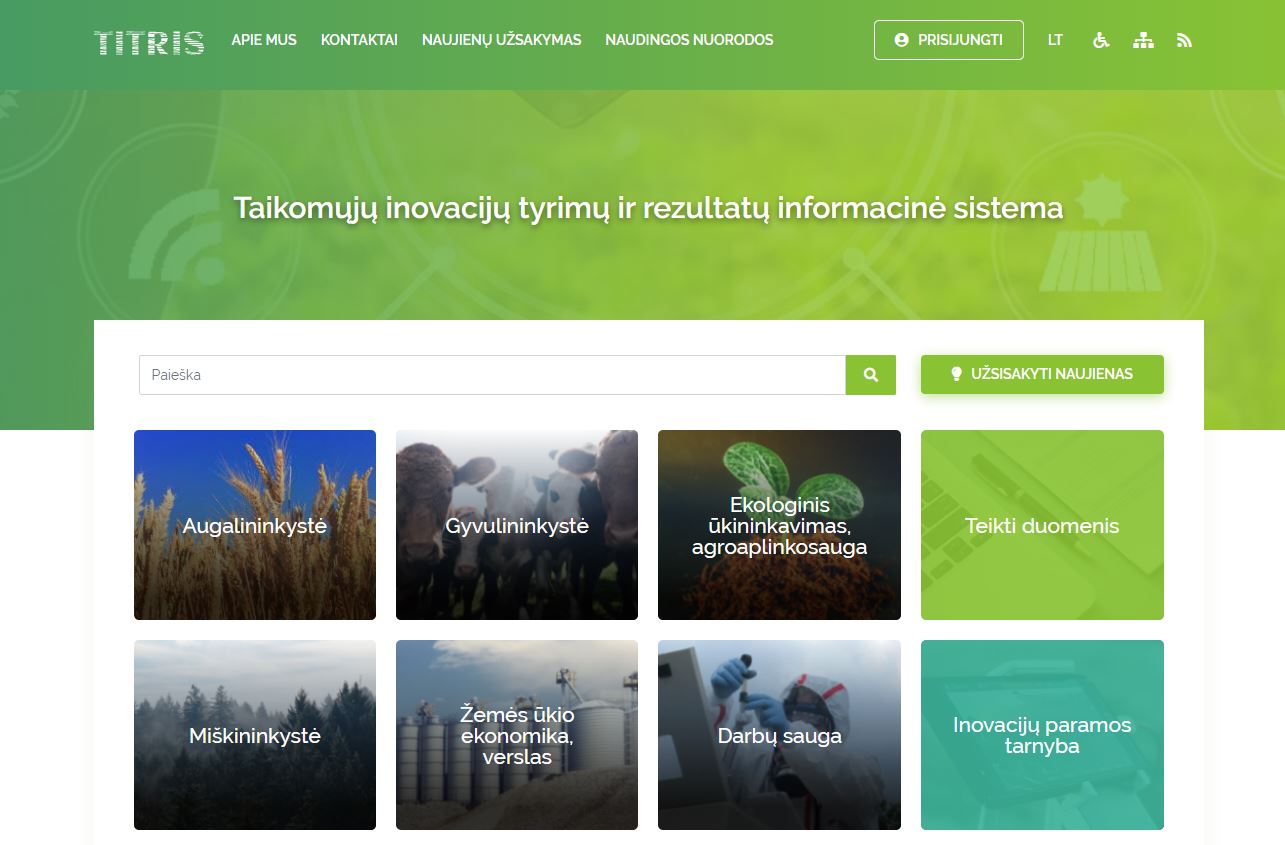Click the TITRIS logo
1285x845 pixels.
tap(149, 41)
